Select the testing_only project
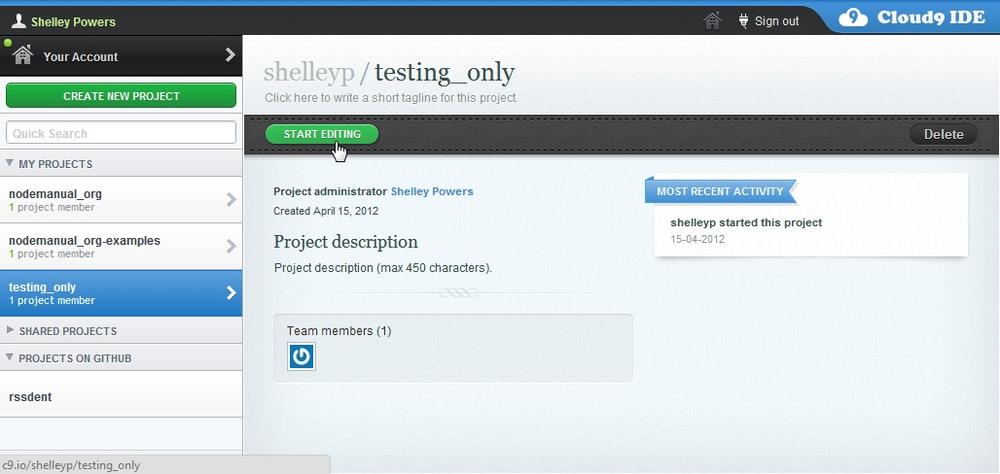1000x474 pixels. click(121, 293)
